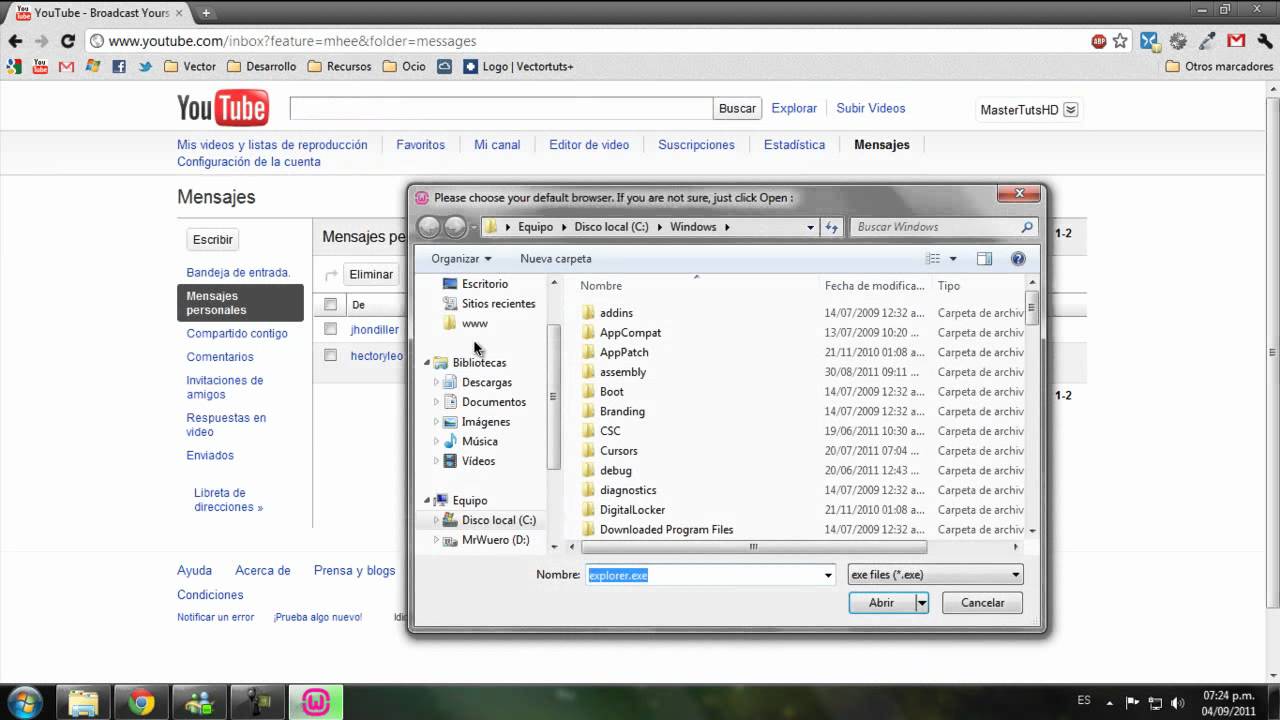Screen dimensions: 1280x720
Task: Click the file list horizontal scrollbar
Action: [754, 547]
